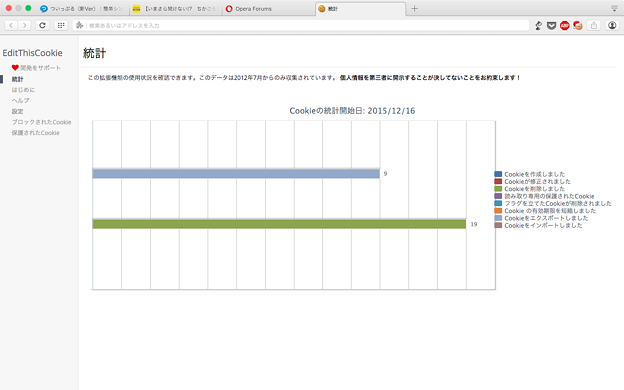Click the blue favicon on ついっぷる tab
The image size is (624, 390).
coord(44,9)
